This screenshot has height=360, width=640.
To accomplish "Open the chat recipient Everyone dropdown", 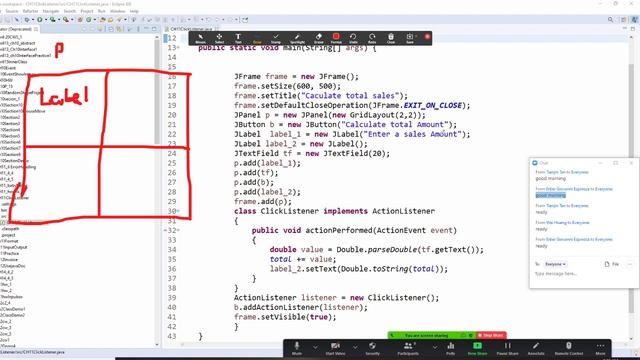I will 556,264.
